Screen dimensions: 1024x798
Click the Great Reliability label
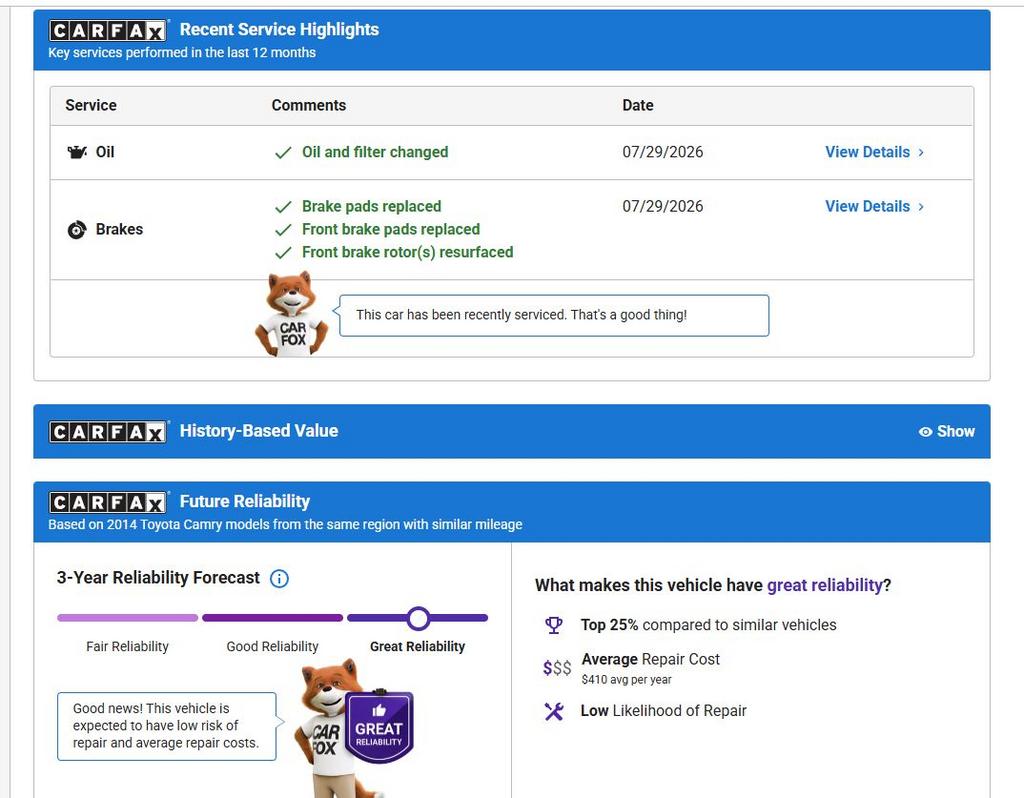[x=417, y=646]
